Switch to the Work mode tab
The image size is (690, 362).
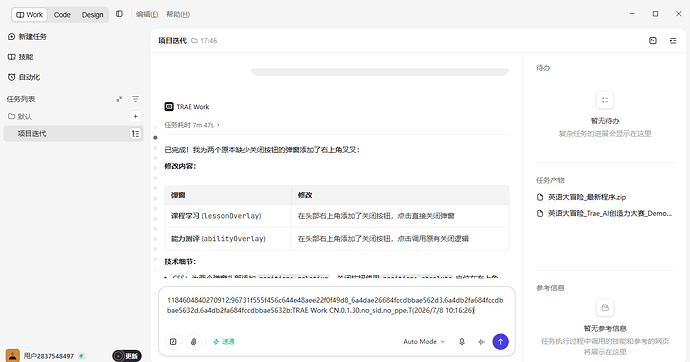click(29, 15)
